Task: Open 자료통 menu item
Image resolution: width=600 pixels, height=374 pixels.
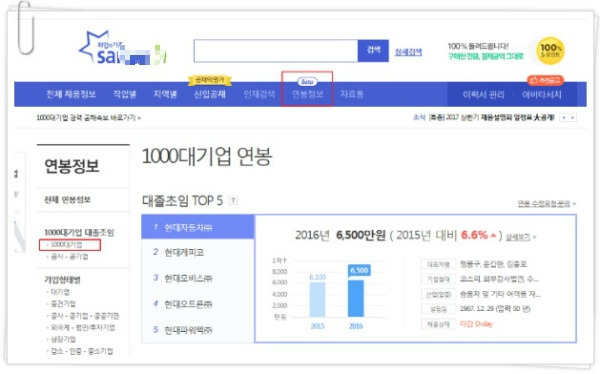Action: 351,94
